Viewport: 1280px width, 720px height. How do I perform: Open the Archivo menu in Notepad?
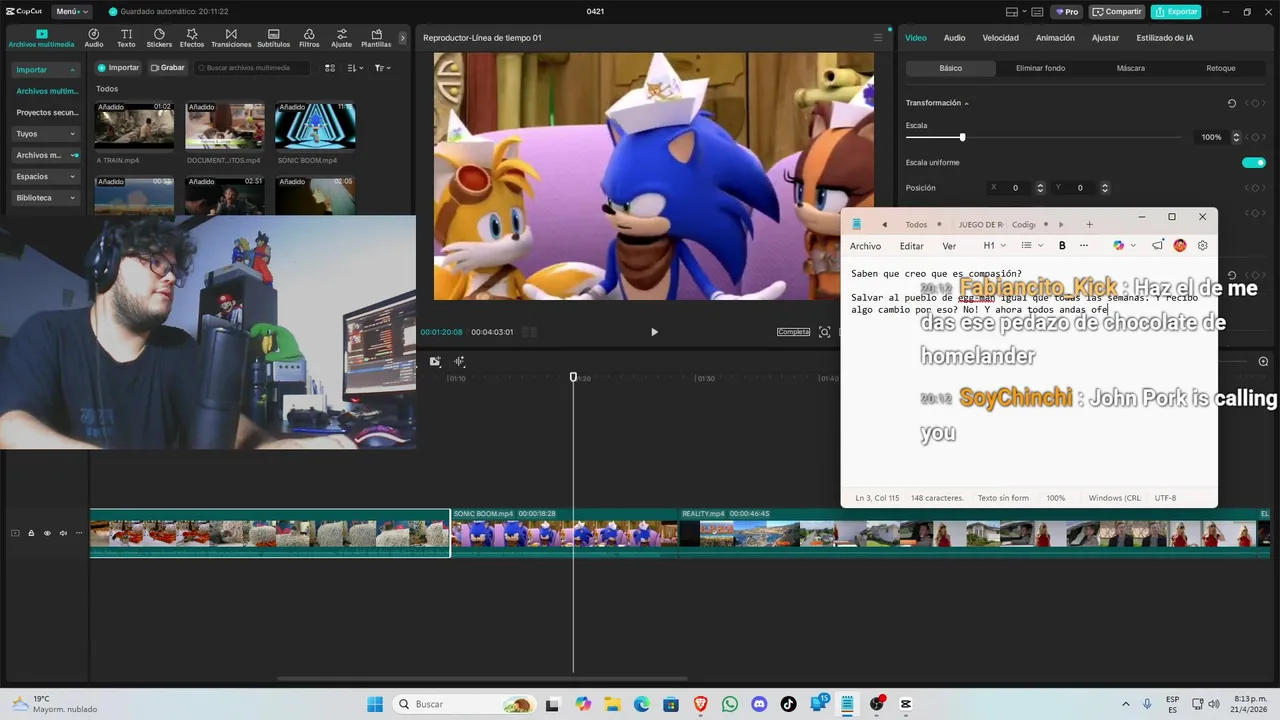865,246
